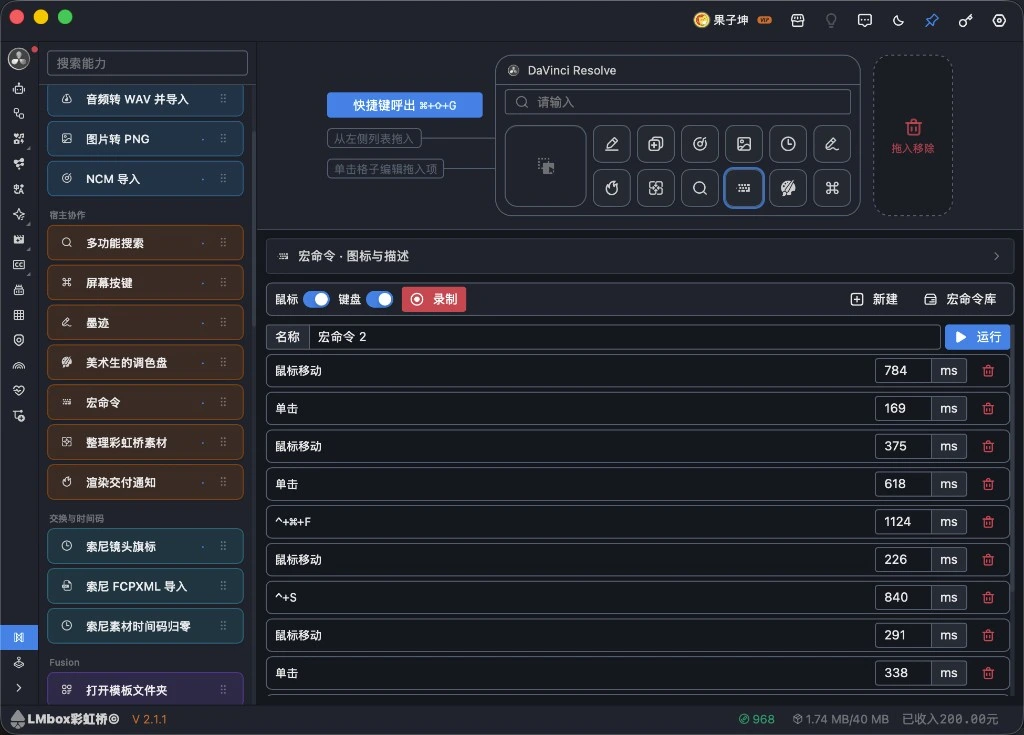Select the ink pen cell in the top row

832,144
